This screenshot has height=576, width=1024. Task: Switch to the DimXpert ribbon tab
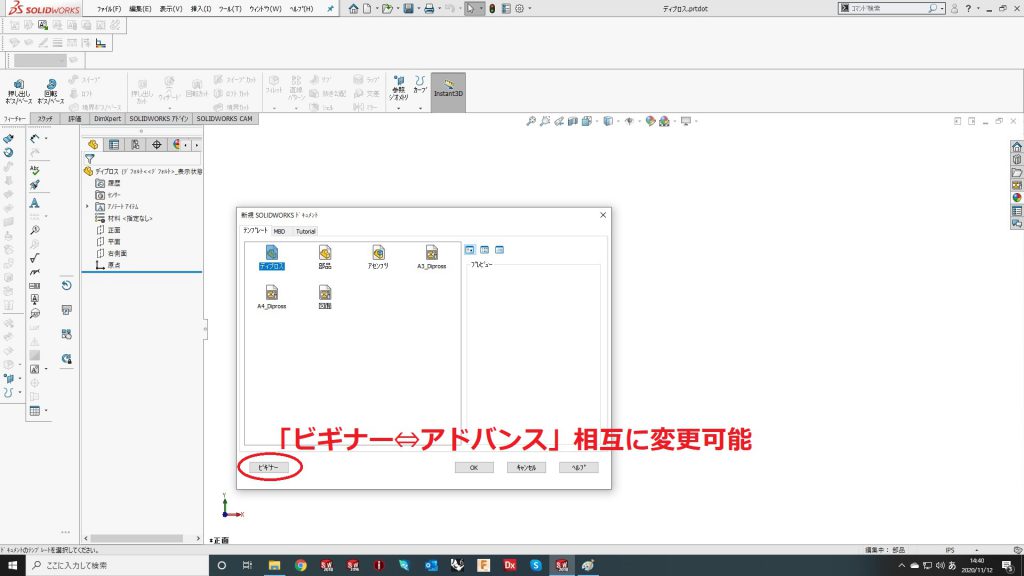(107, 119)
